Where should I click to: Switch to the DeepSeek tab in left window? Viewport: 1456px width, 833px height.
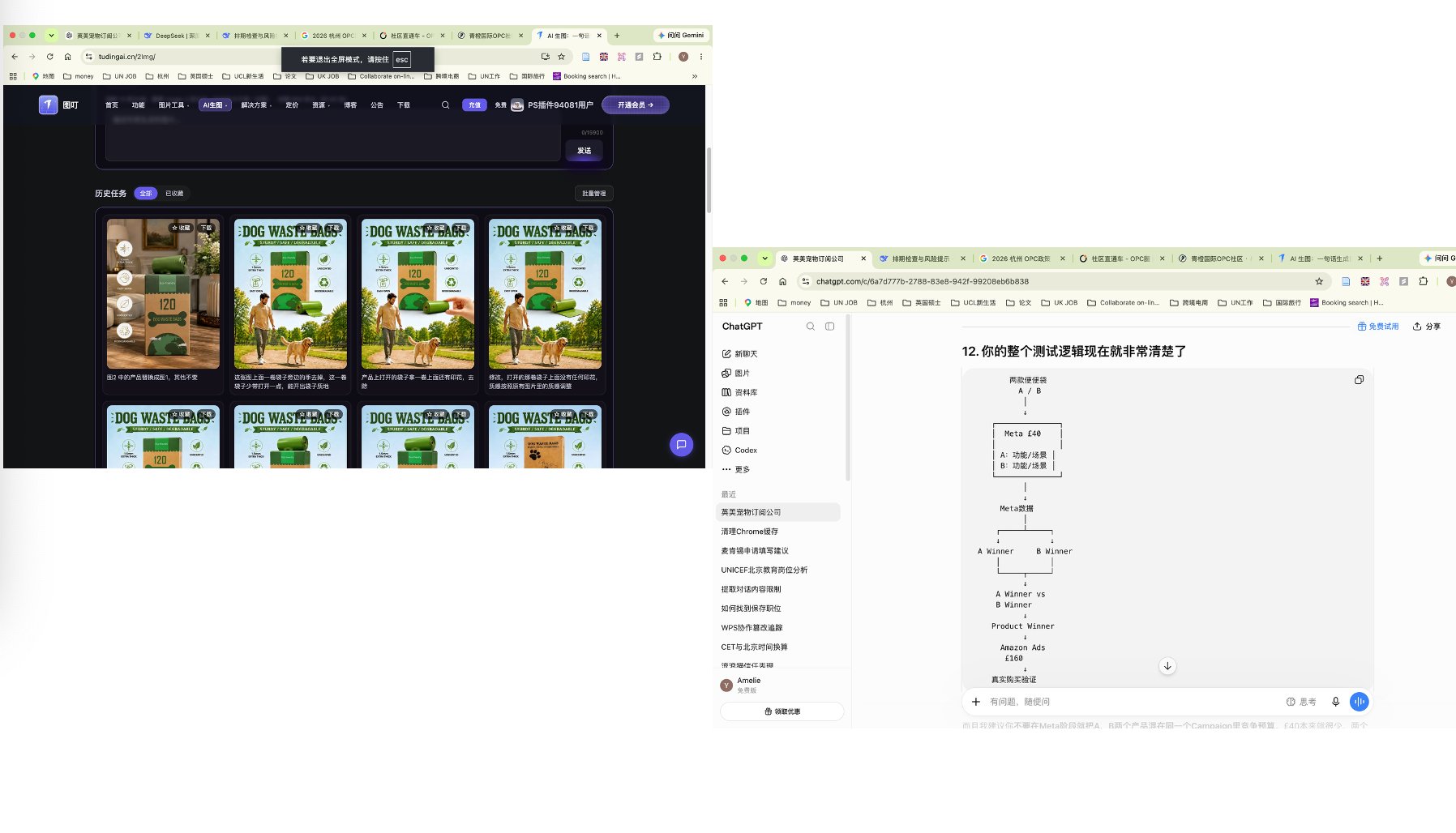click(x=176, y=36)
